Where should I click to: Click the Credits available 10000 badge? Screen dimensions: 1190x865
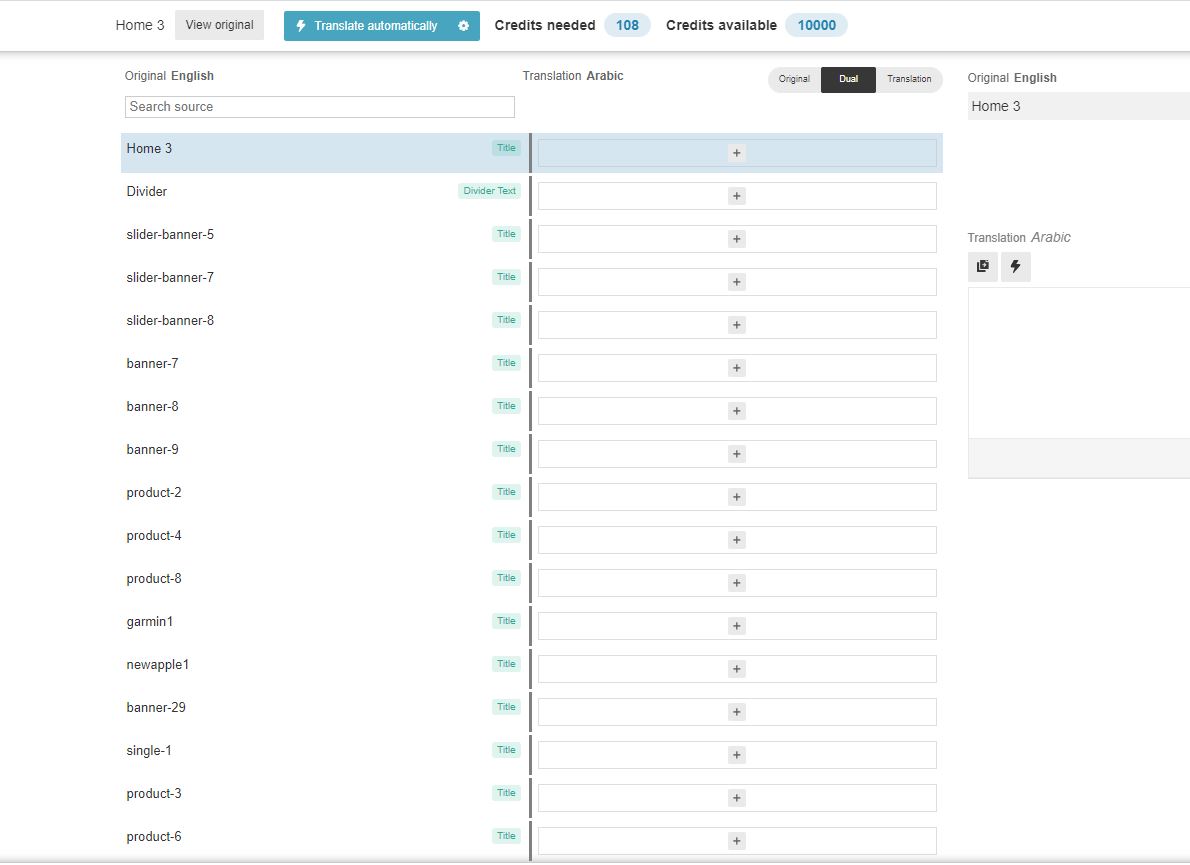(816, 26)
